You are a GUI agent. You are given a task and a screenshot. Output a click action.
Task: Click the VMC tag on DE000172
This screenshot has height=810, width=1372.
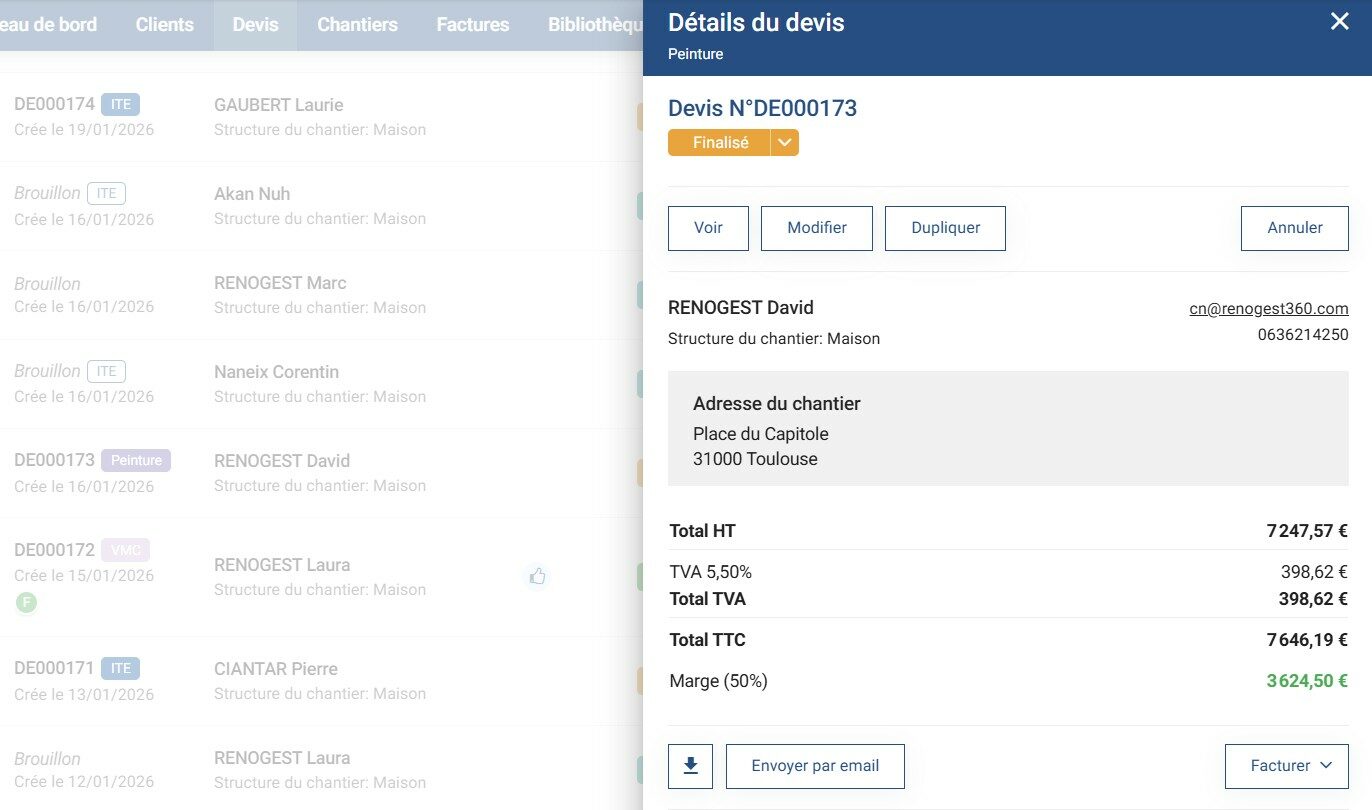pyautogui.click(x=125, y=550)
